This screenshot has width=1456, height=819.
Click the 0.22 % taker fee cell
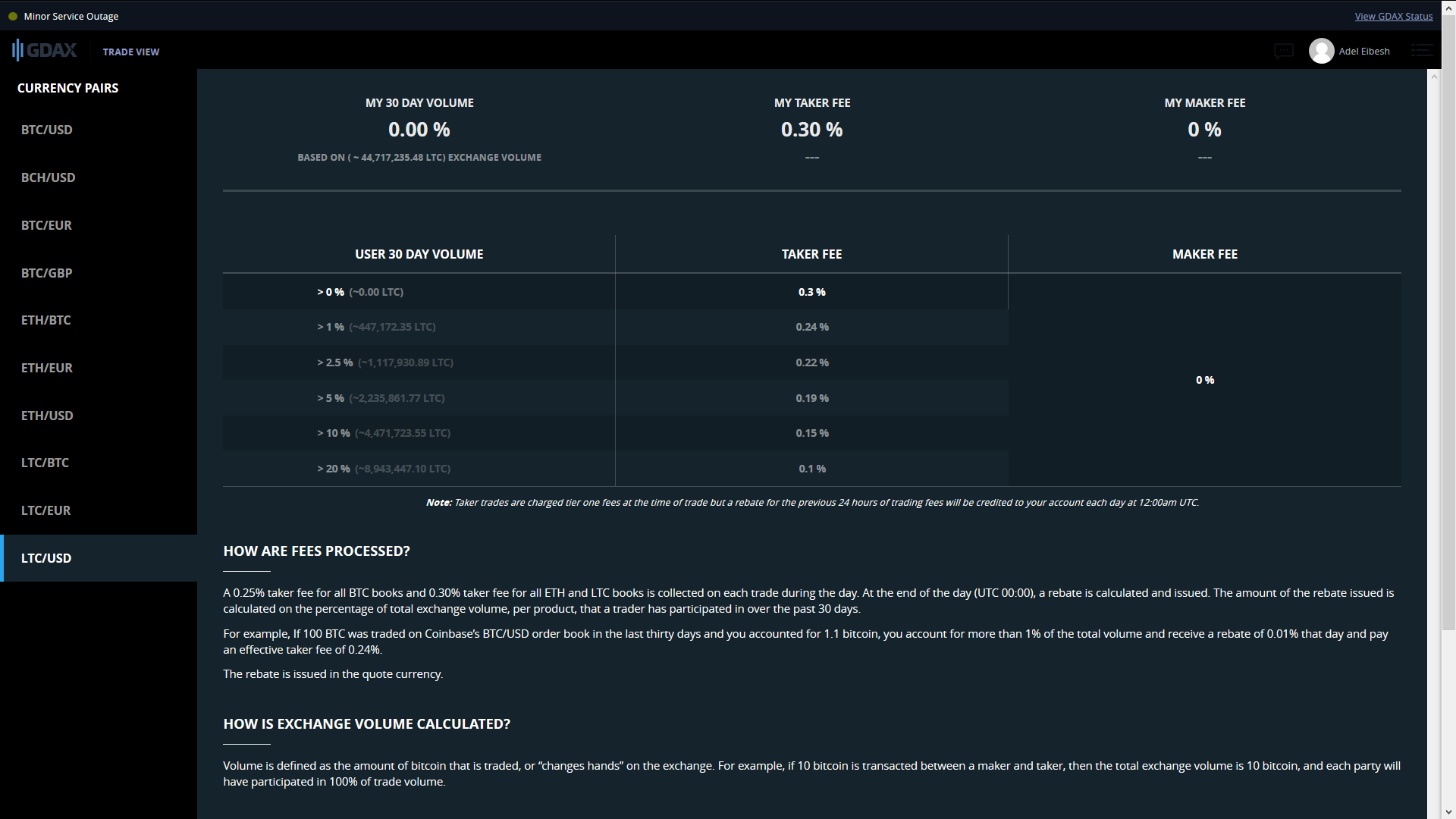812,362
